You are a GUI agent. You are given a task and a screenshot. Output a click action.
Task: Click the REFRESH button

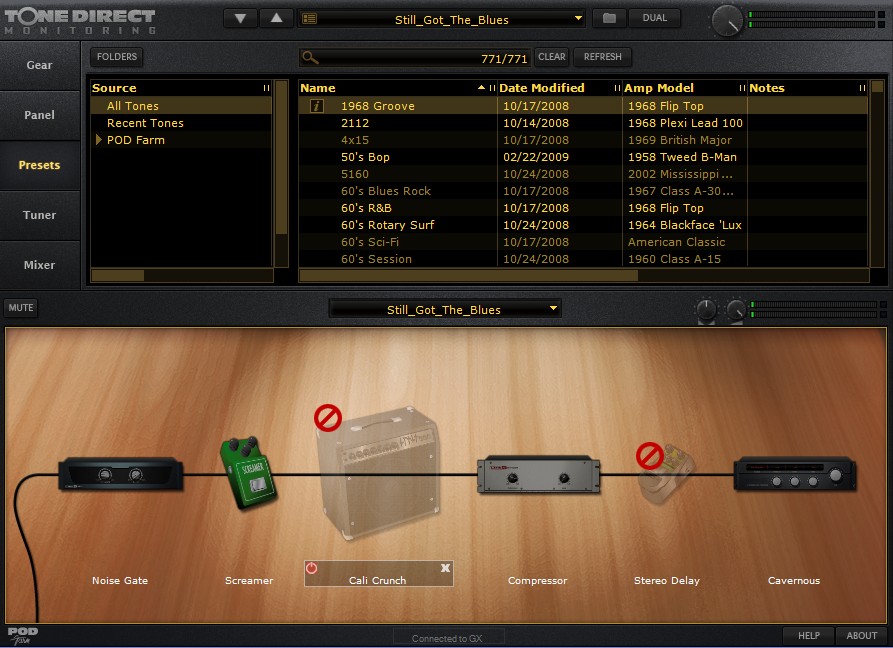pos(603,57)
